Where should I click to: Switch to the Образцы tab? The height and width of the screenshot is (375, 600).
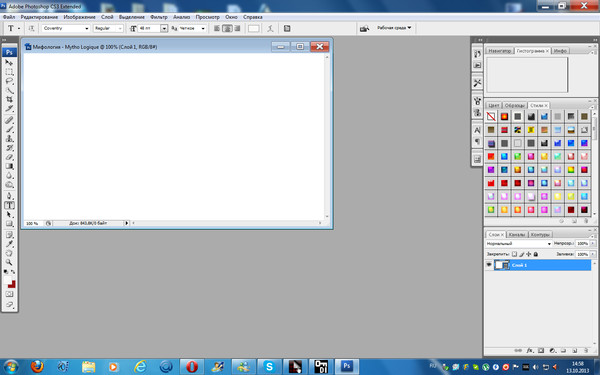515,105
